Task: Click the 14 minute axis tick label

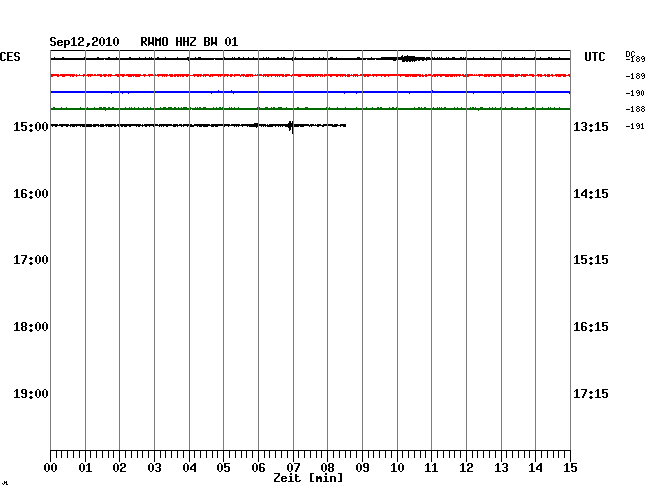Action: point(535,468)
